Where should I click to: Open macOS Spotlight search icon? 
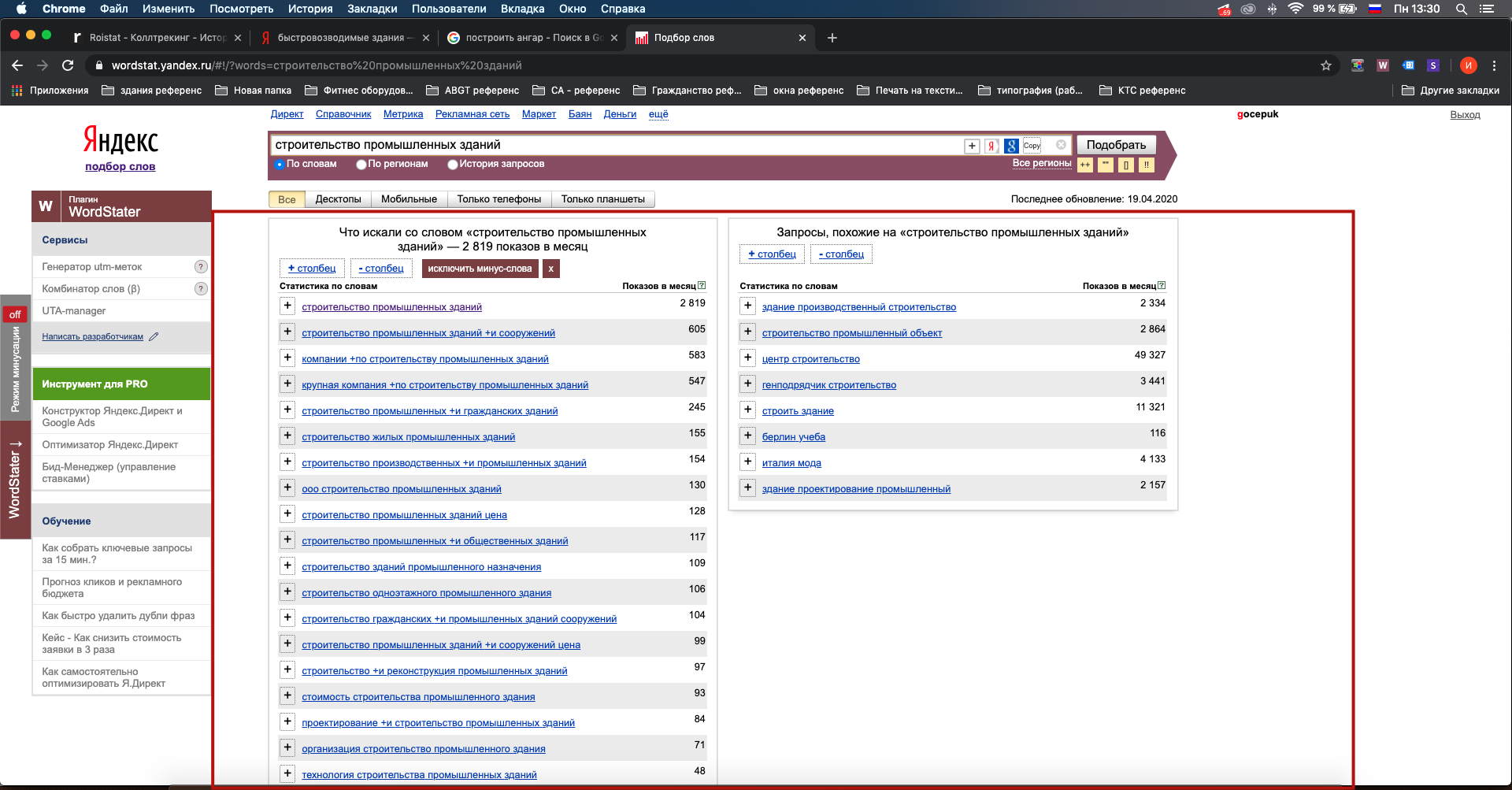(x=1462, y=9)
